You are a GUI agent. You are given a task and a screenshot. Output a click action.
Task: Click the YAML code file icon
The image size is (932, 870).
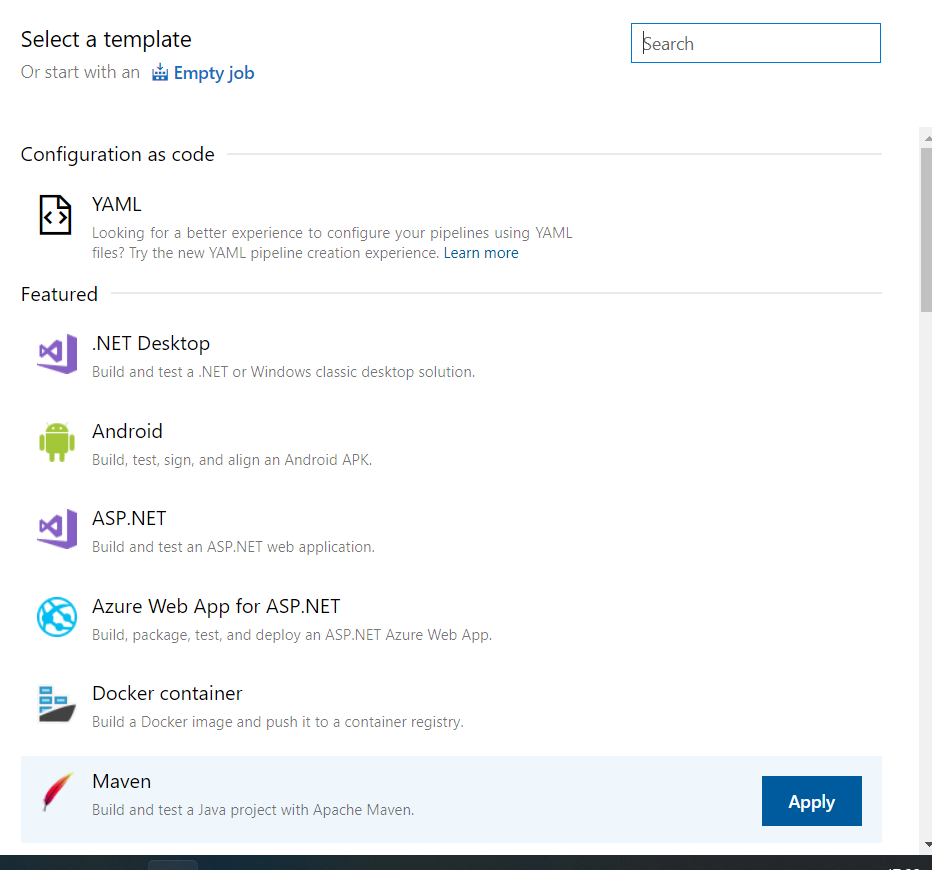pos(55,215)
